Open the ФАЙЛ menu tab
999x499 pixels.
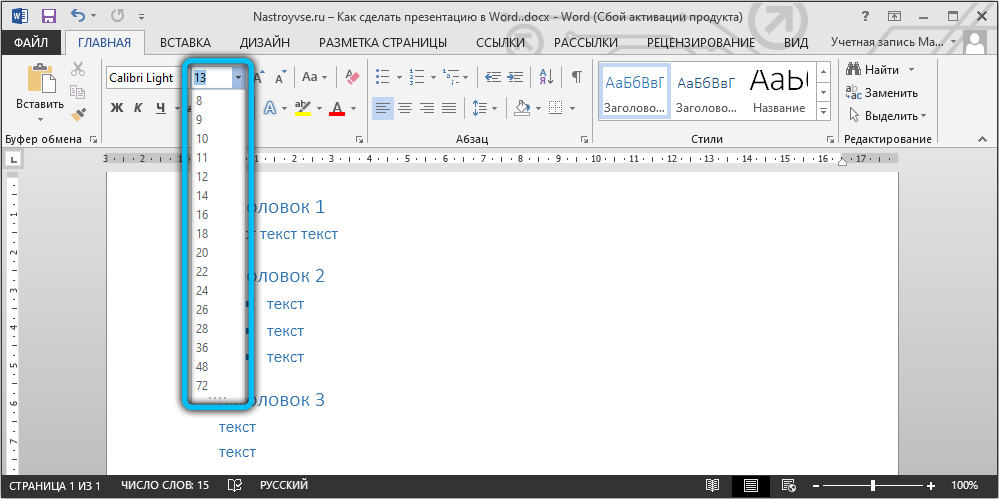coord(31,42)
